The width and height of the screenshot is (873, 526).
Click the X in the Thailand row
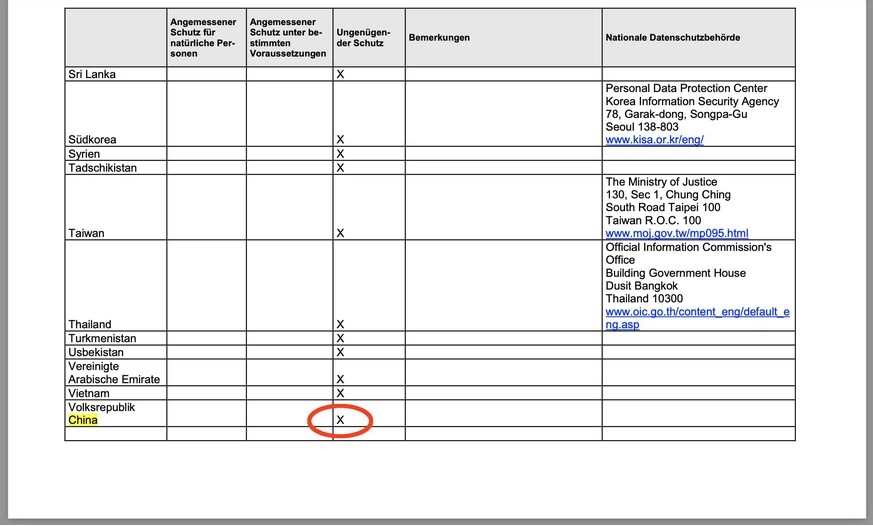340,324
